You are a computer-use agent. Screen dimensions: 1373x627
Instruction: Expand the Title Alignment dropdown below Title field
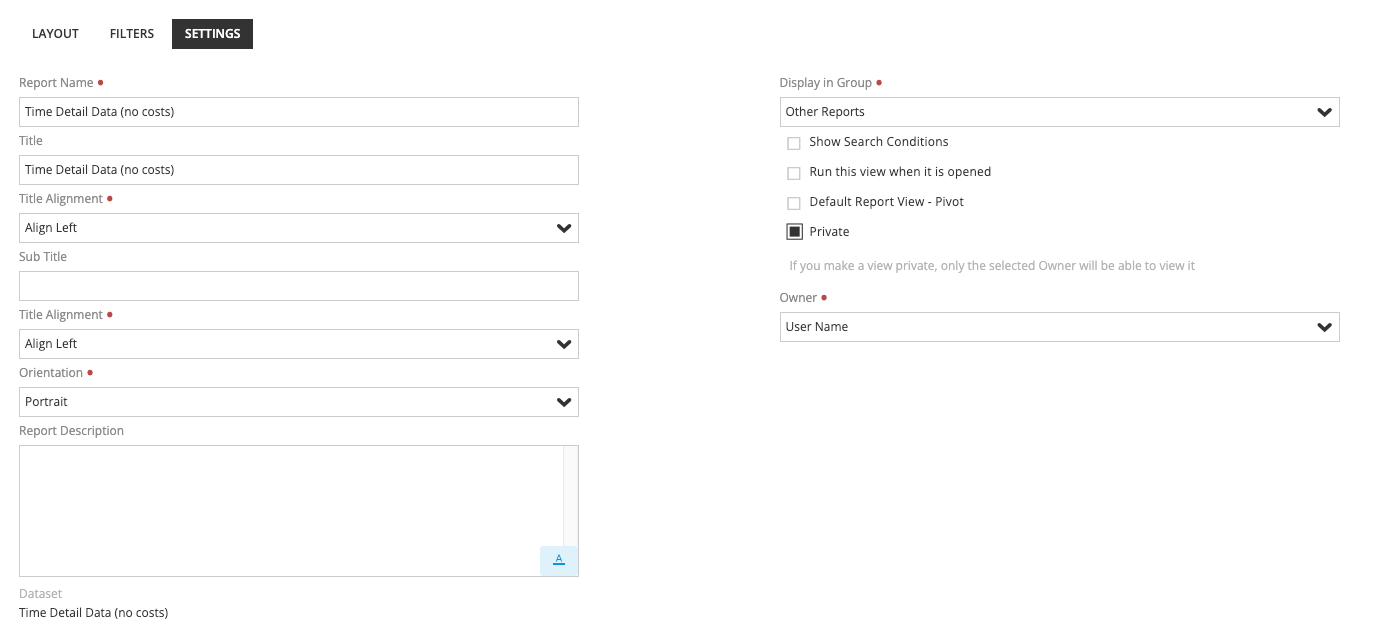(x=298, y=228)
